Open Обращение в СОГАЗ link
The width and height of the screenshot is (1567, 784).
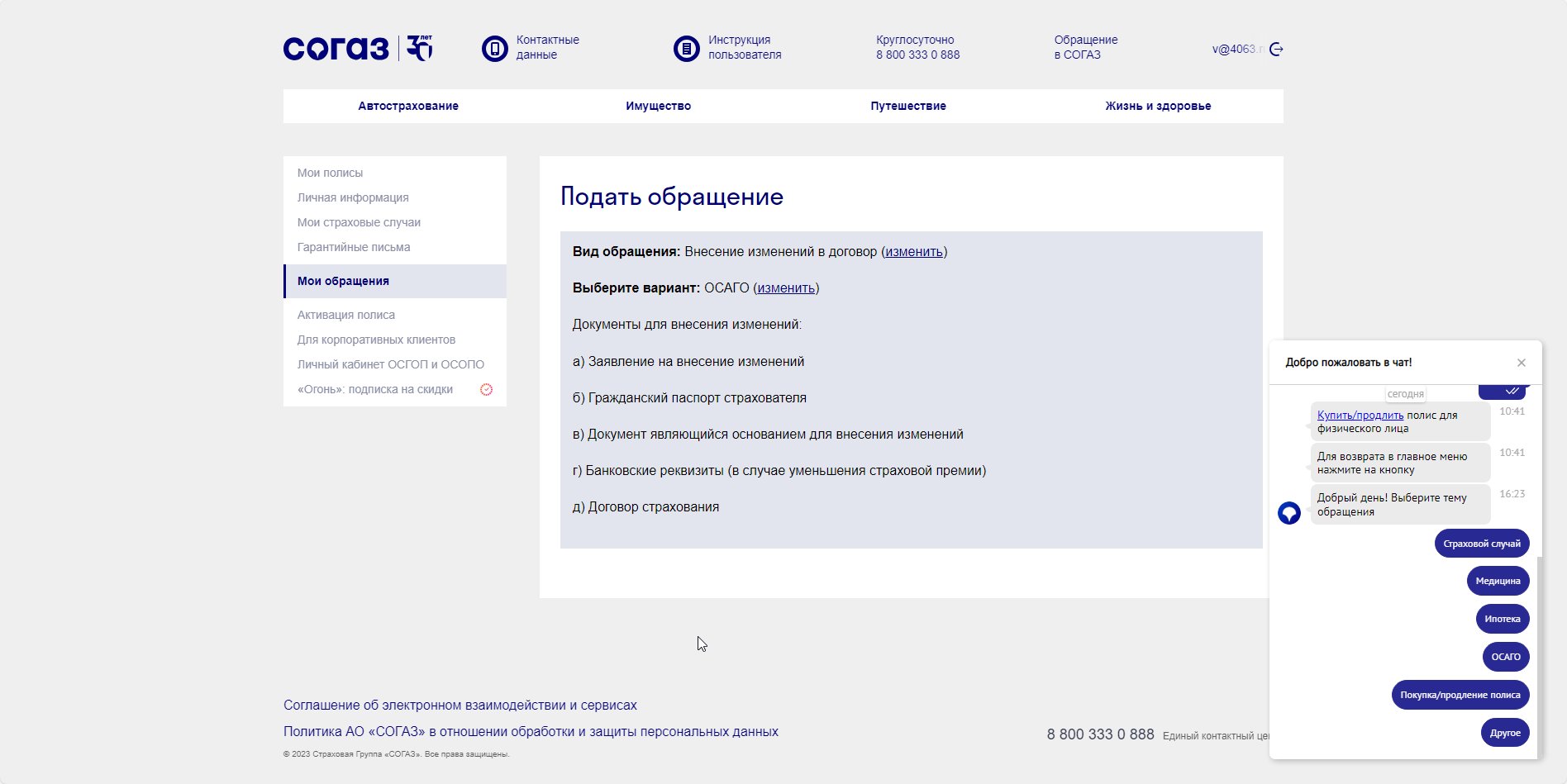click(1085, 47)
